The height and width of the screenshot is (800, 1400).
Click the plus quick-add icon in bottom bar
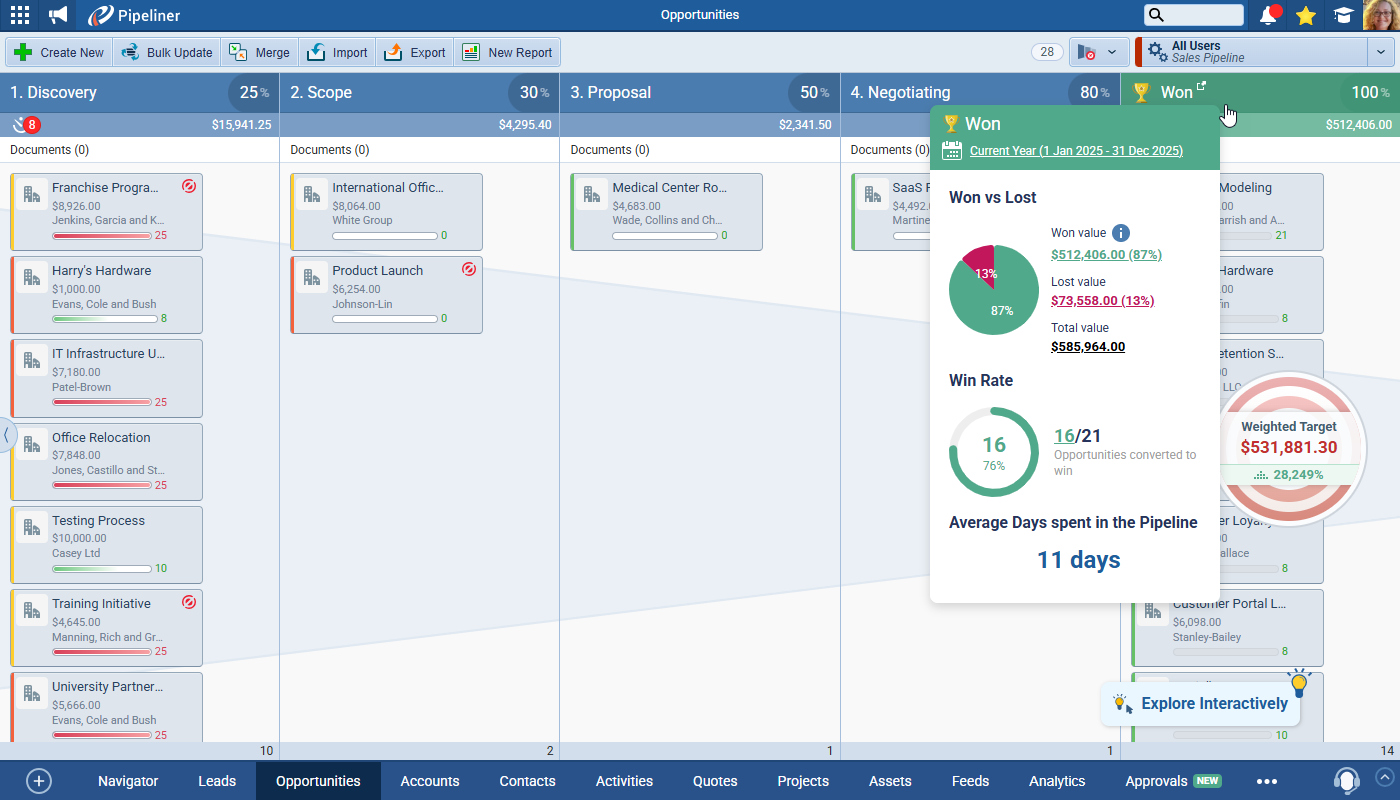[38, 781]
